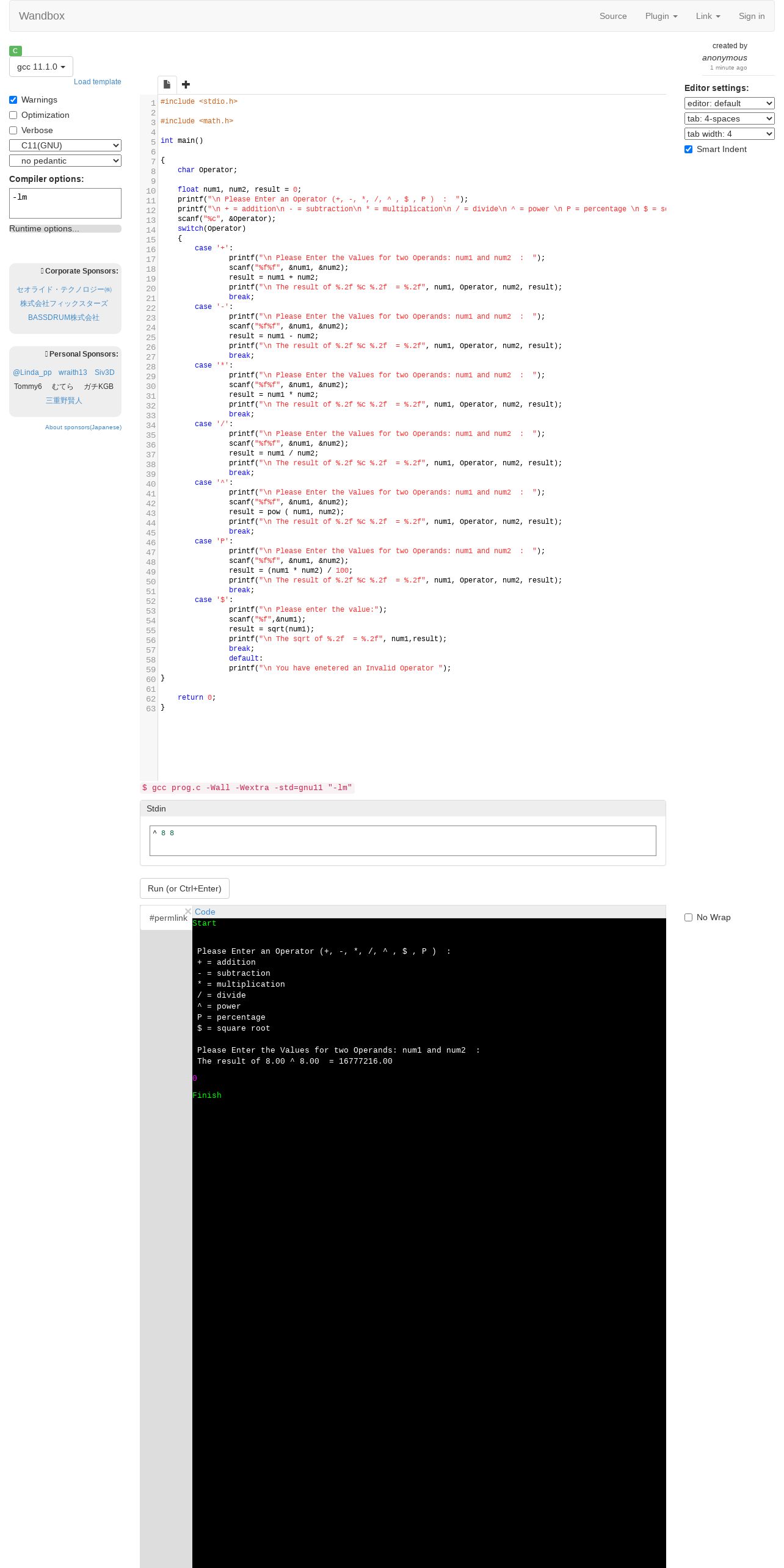
Task: Open 三重野賢人 sponsor link
Action: [64, 401]
